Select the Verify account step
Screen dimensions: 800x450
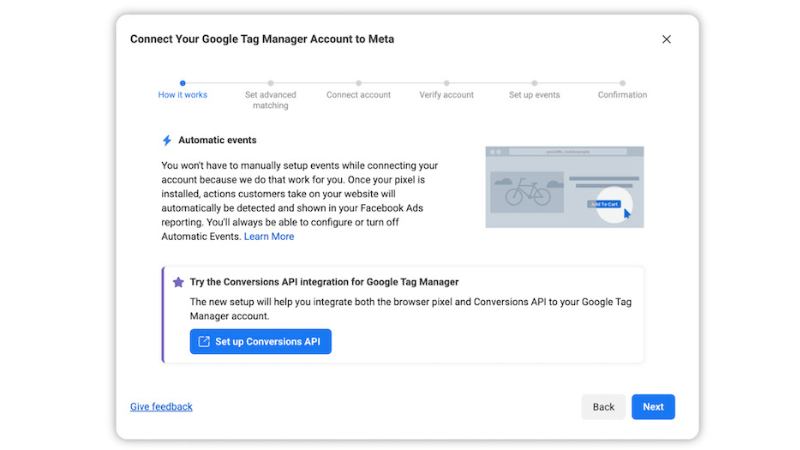click(446, 95)
